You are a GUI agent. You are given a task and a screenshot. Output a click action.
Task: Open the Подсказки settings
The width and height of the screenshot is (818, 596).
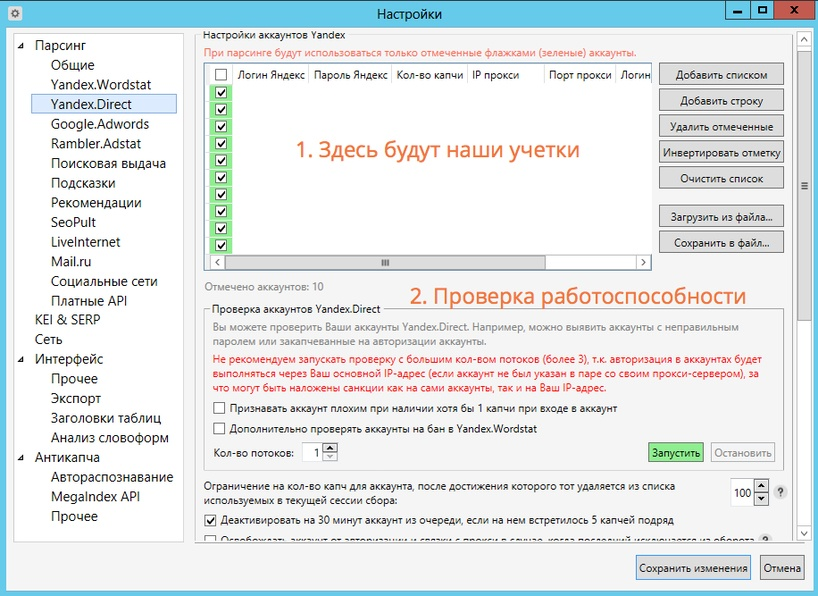tap(83, 183)
